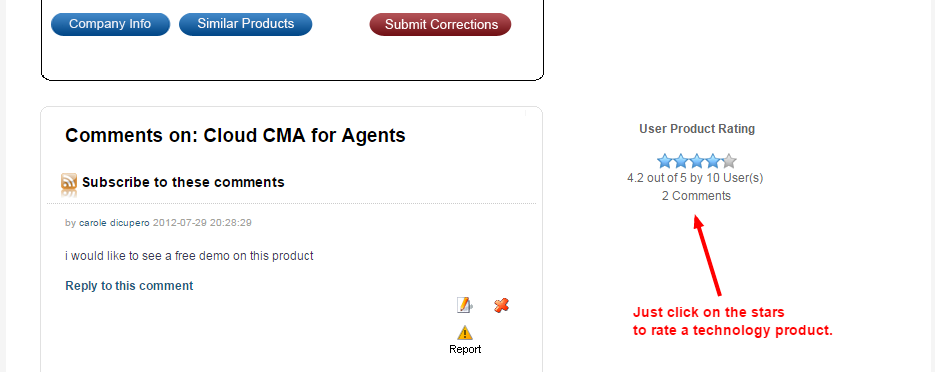
Task: Delete the comment using red X icon
Action: [501, 305]
